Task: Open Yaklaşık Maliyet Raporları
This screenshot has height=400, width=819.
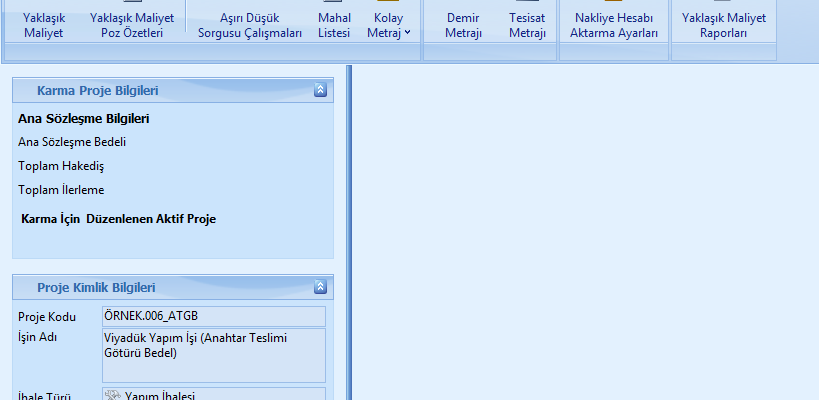Action: pos(722,25)
